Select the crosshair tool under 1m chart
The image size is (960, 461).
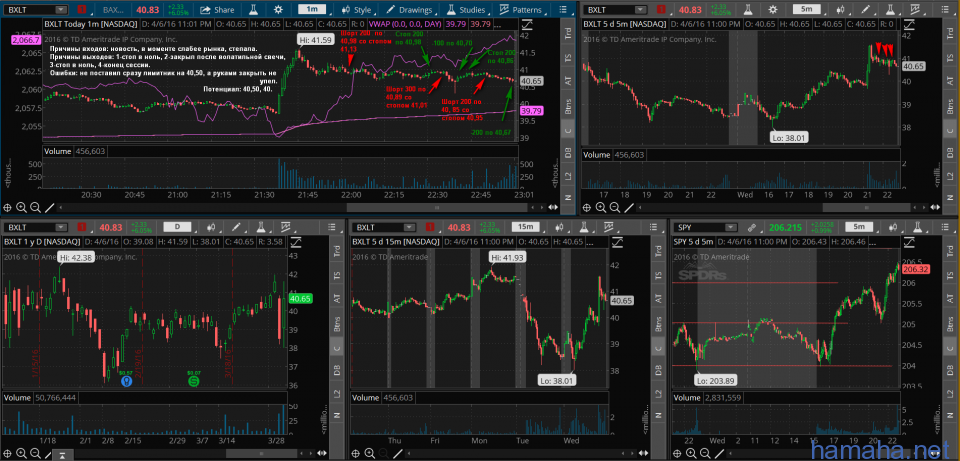pyautogui.click(x=8, y=208)
